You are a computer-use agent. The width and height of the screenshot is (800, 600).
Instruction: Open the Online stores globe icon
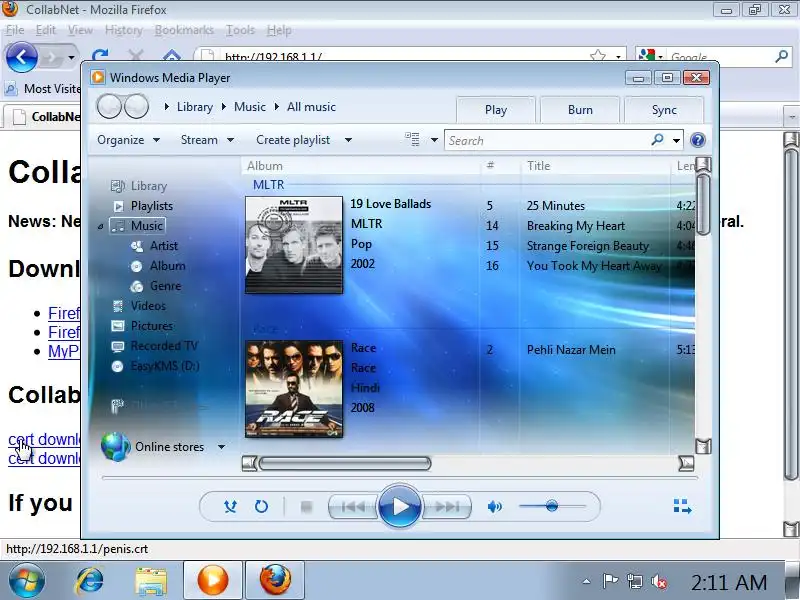coord(115,446)
